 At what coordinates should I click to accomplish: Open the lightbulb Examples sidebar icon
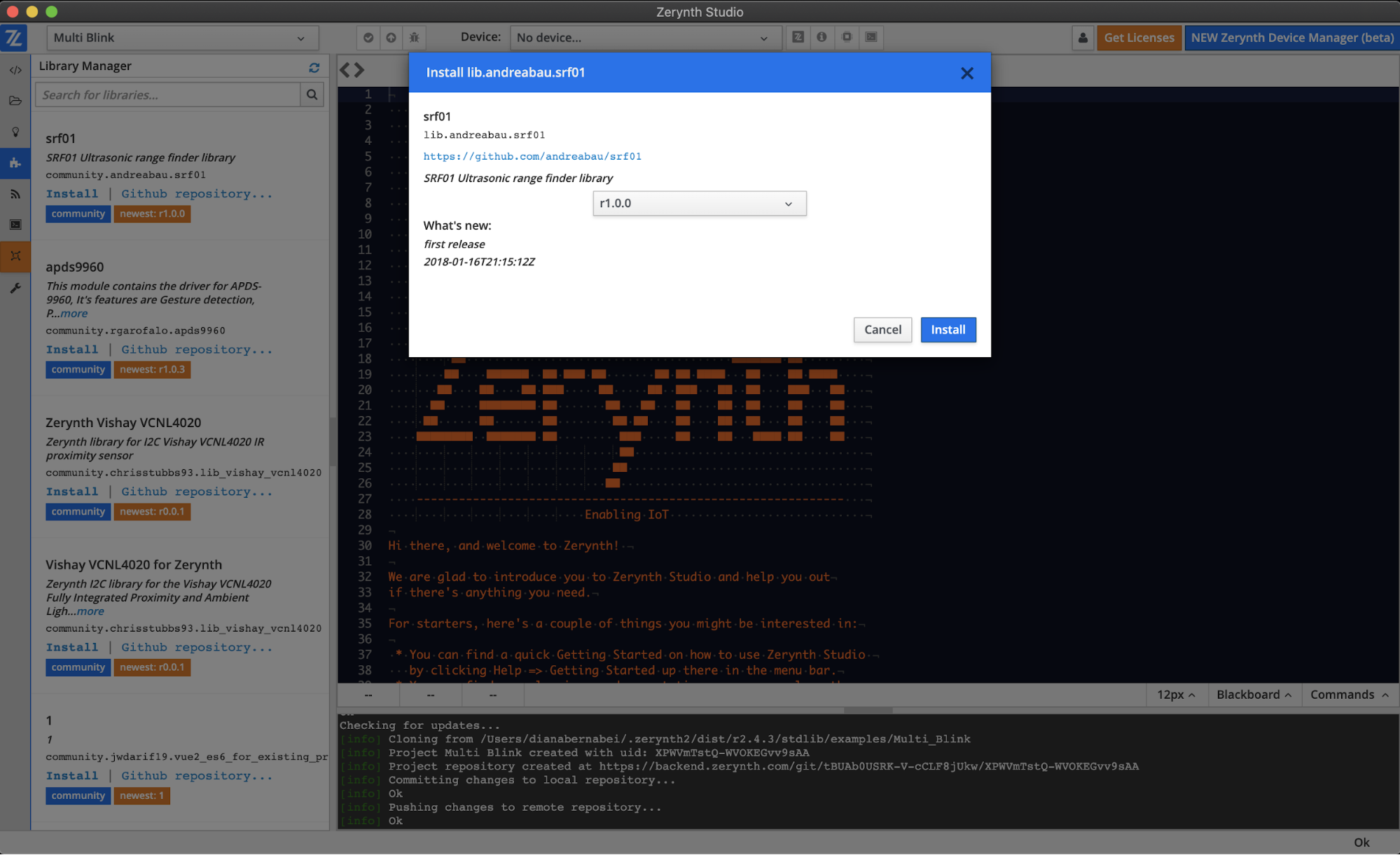[x=15, y=132]
